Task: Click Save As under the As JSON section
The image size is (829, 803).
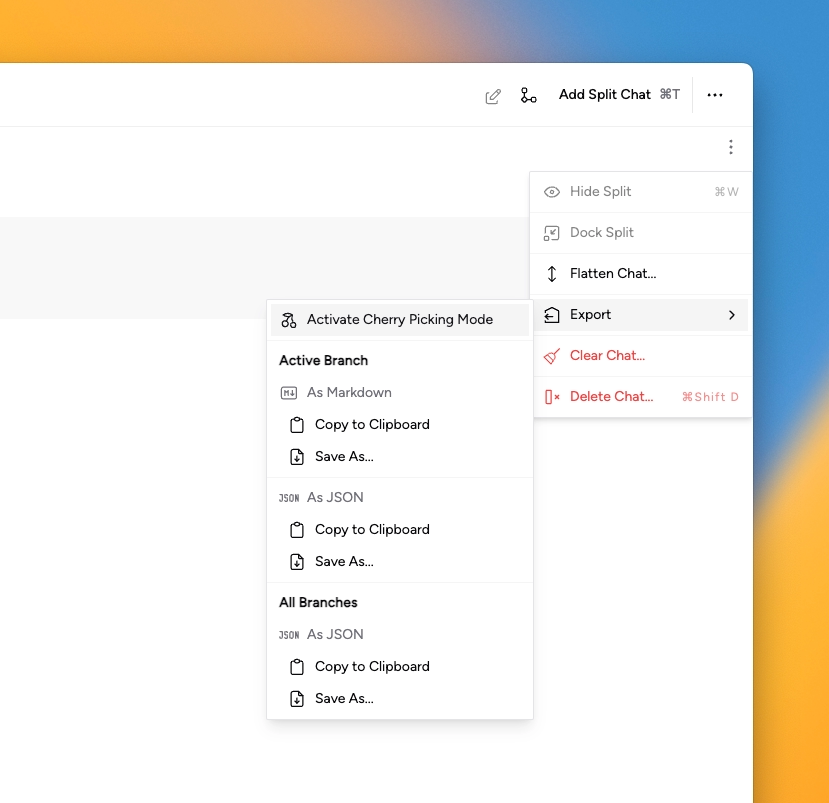Action: point(344,561)
